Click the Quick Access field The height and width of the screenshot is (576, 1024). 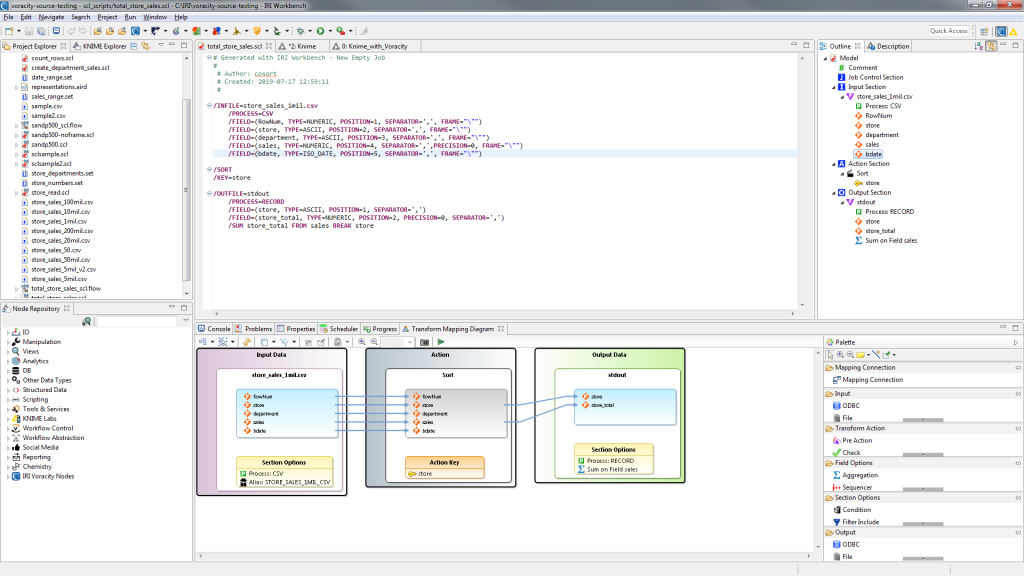coord(948,31)
